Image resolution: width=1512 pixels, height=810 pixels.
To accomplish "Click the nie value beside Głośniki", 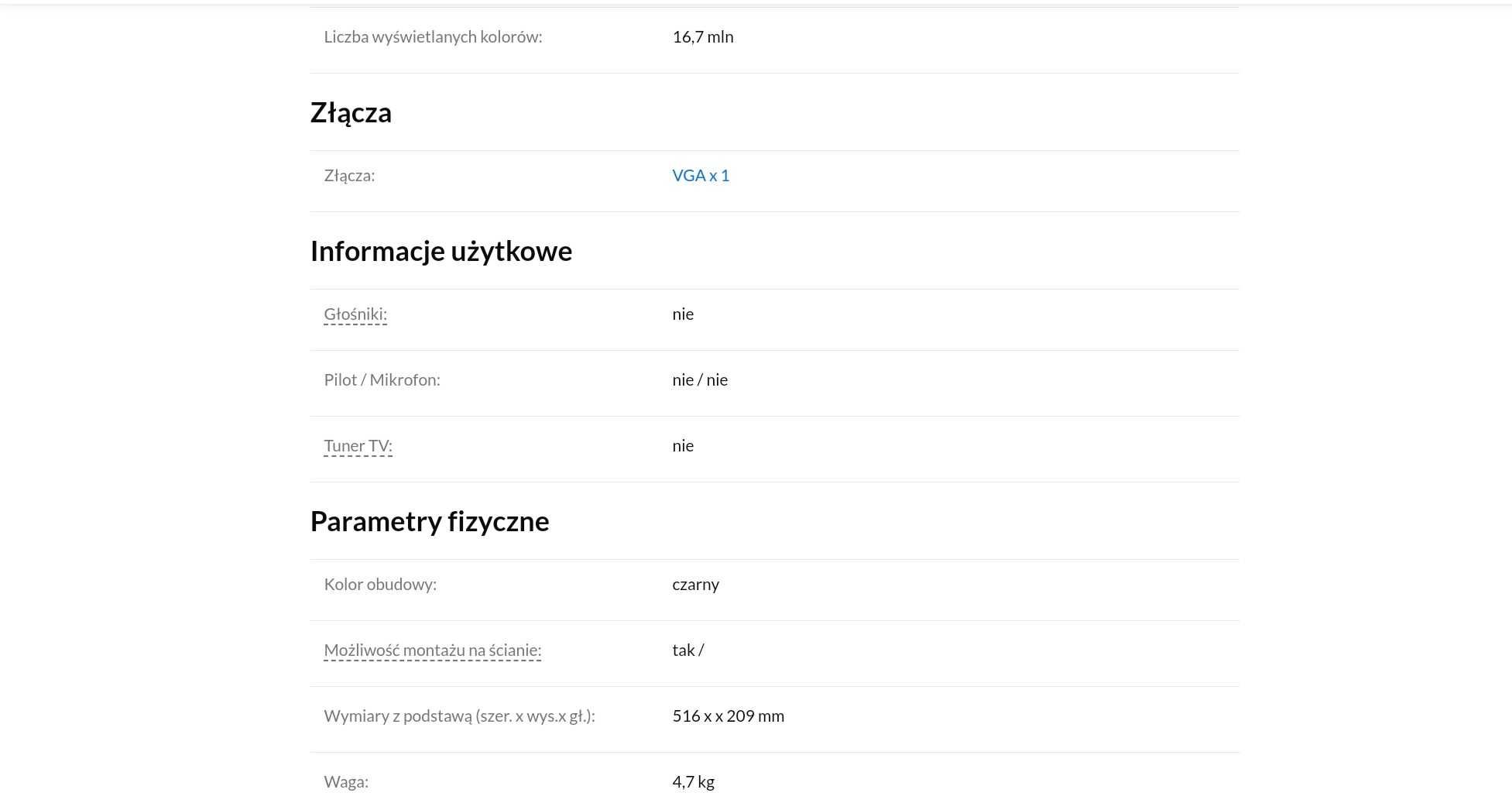I will click(x=683, y=314).
